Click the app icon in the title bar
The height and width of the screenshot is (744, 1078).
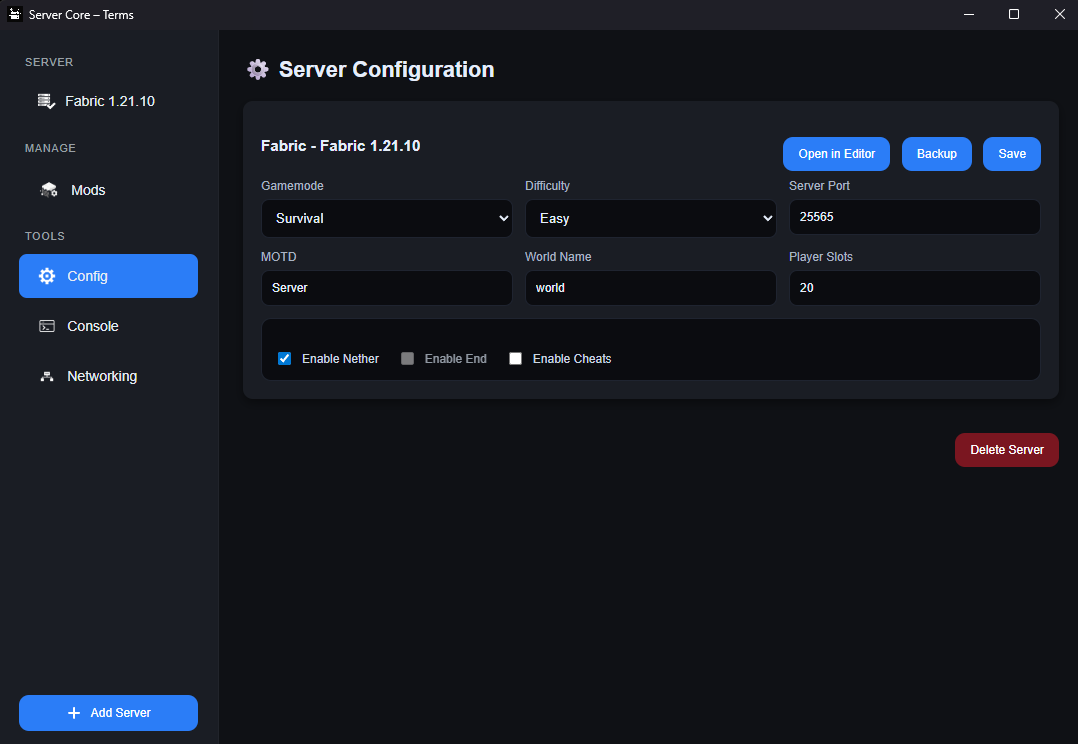13,14
